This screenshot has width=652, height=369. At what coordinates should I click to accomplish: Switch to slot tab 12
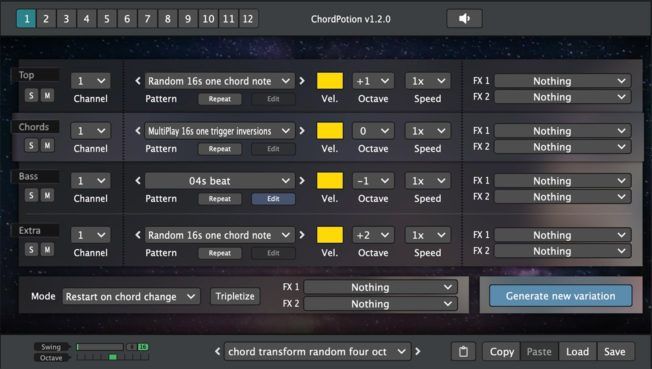point(248,19)
